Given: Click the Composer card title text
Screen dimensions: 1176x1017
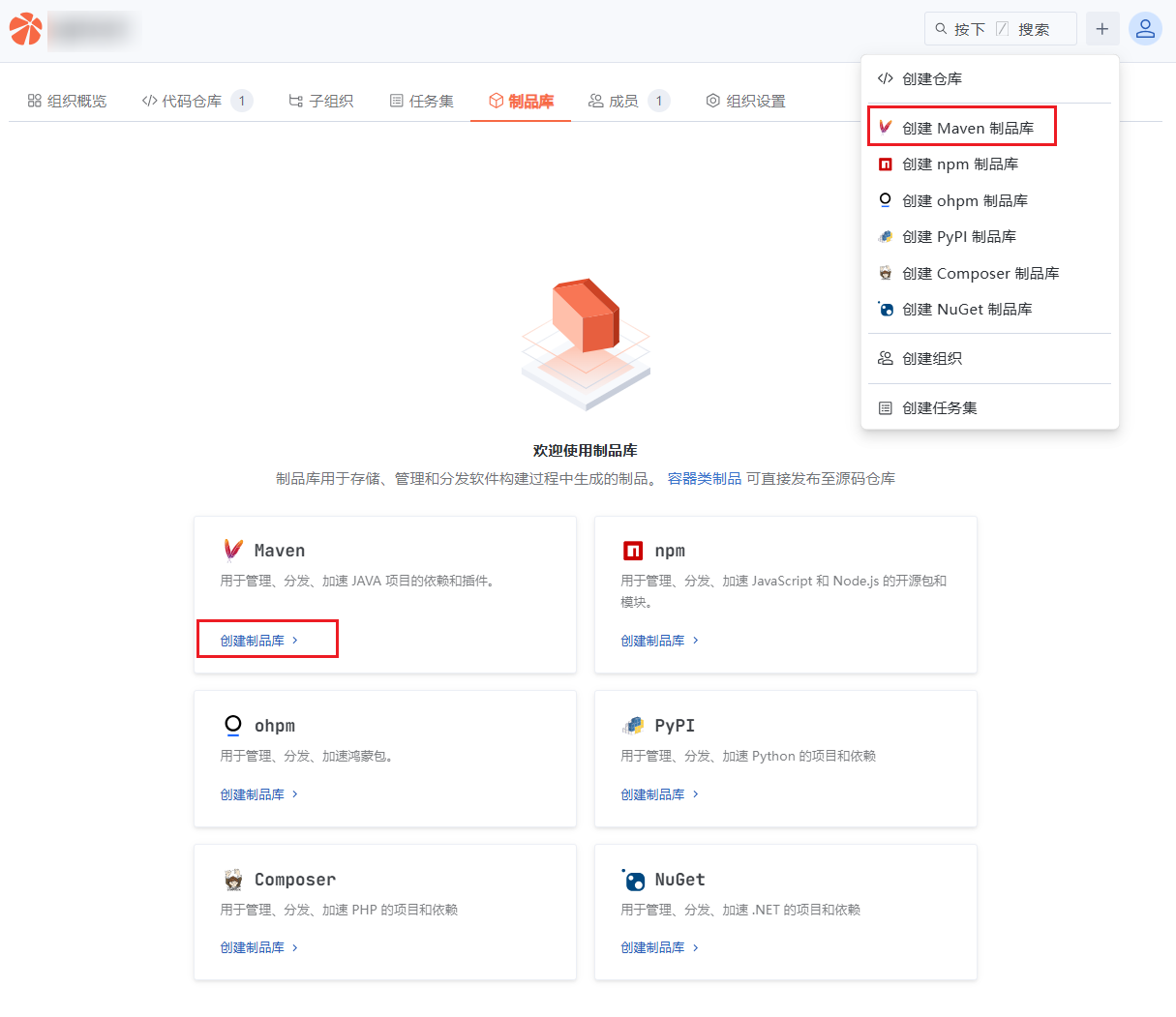Looking at the screenshot, I should (x=295, y=880).
